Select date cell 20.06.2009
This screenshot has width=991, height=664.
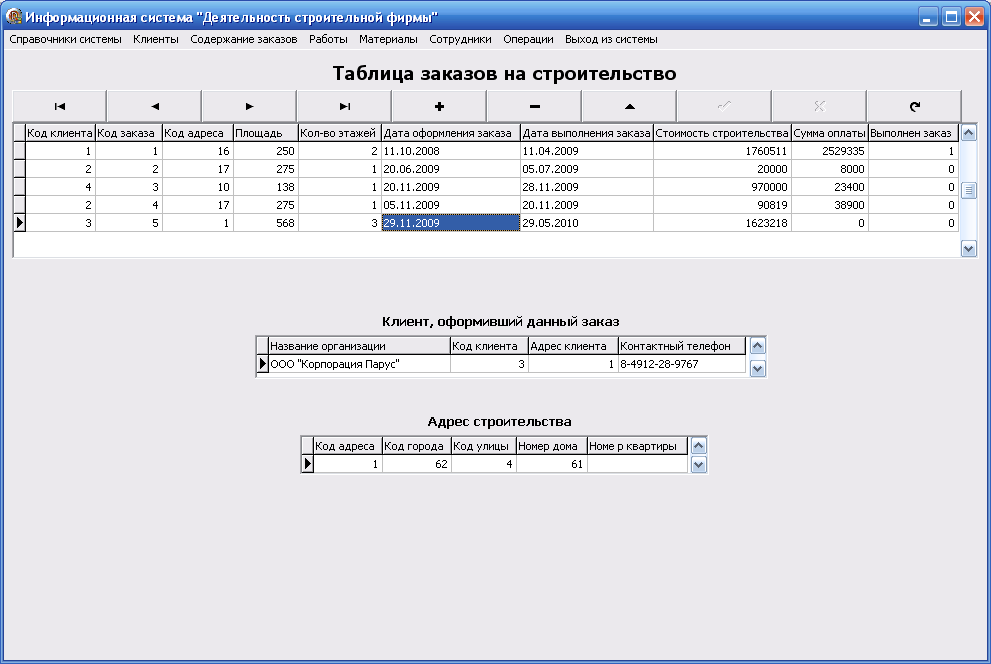(451, 169)
